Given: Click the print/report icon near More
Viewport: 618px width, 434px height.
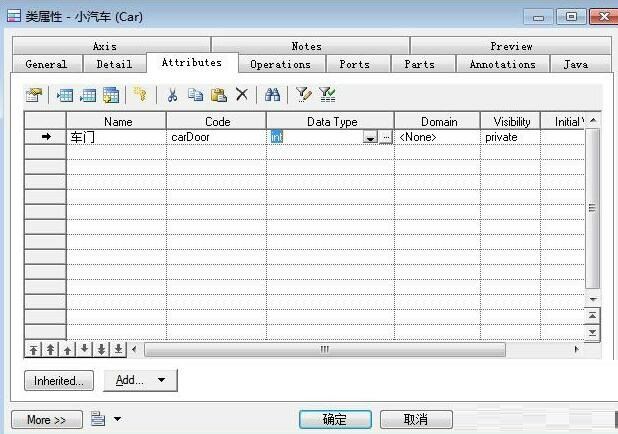Looking at the screenshot, I should tap(98, 419).
